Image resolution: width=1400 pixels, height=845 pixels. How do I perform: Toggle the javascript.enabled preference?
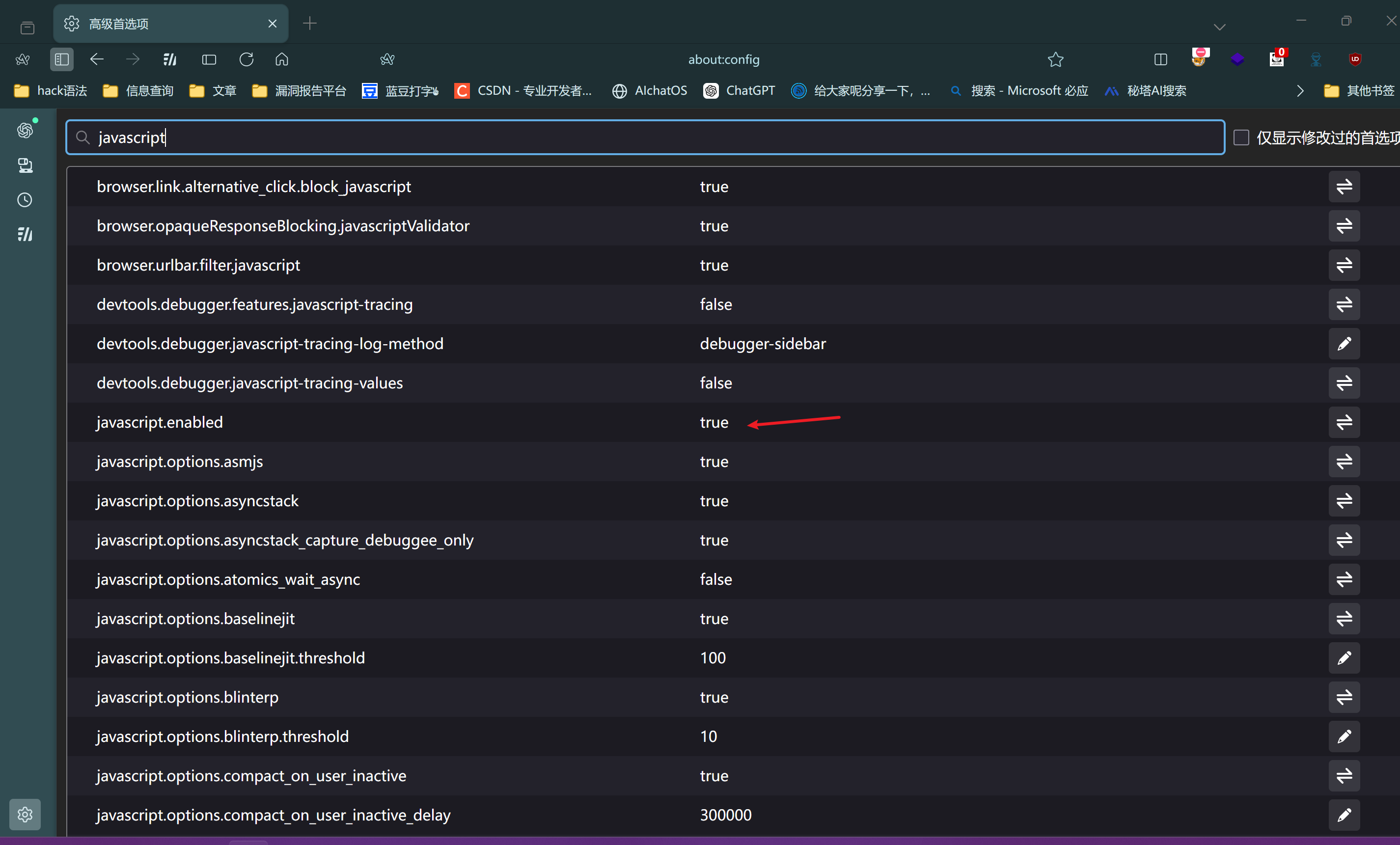(1344, 422)
